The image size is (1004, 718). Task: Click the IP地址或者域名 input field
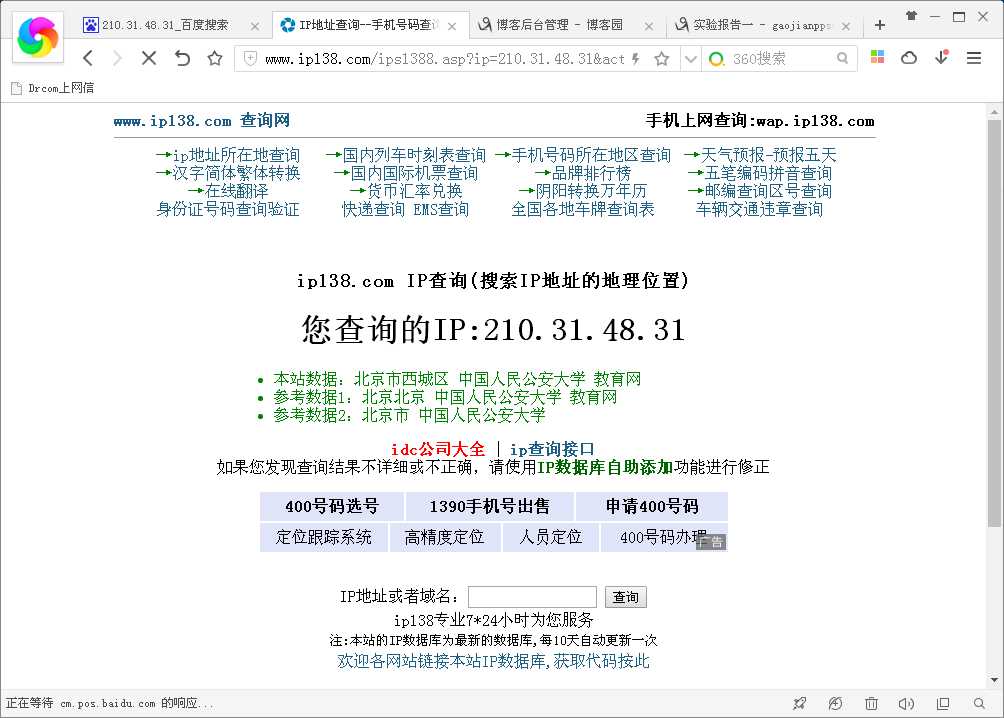click(x=532, y=597)
